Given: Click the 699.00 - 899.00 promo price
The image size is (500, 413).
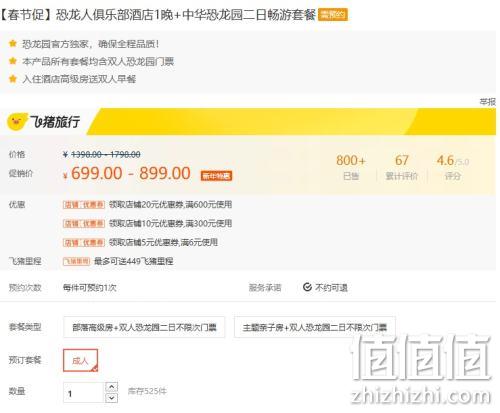Looking at the screenshot, I should click(131, 173).
